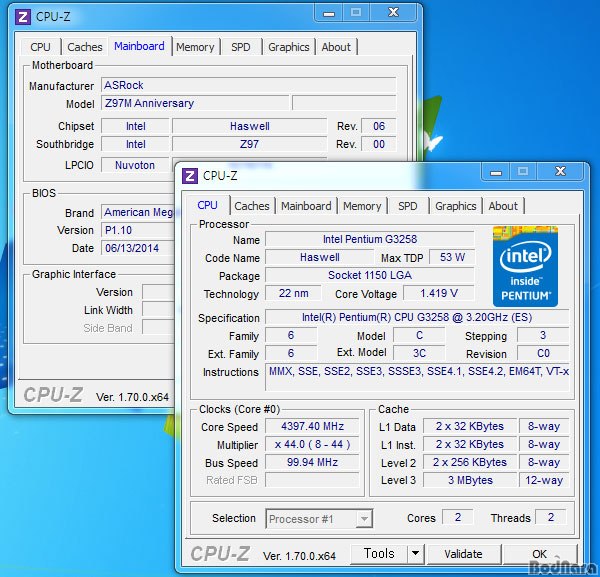Click the Intel inside Pentium logo
Image resolution: width=600 pixels, height=577 pixels.
click(525, 267)
